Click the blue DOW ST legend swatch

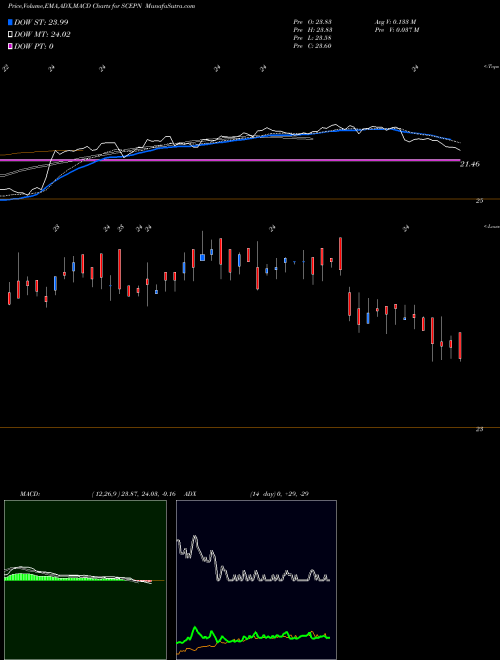tap(10, 22)
